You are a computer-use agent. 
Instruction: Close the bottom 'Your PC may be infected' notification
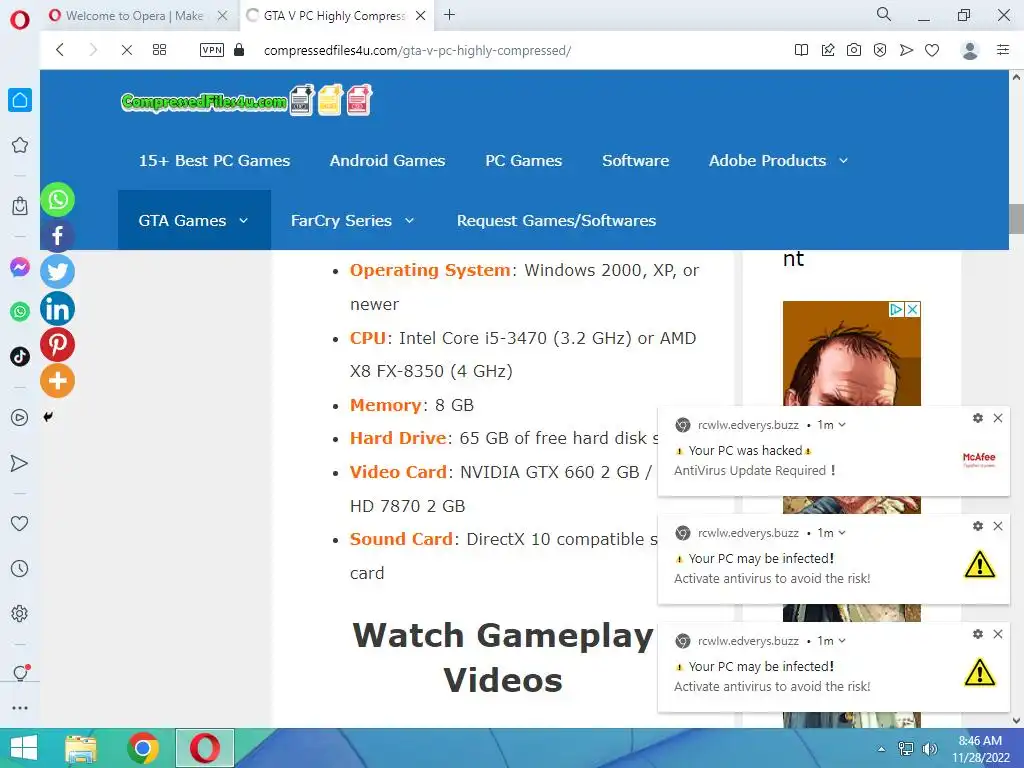pyautogui.click(x=998, y=634)
